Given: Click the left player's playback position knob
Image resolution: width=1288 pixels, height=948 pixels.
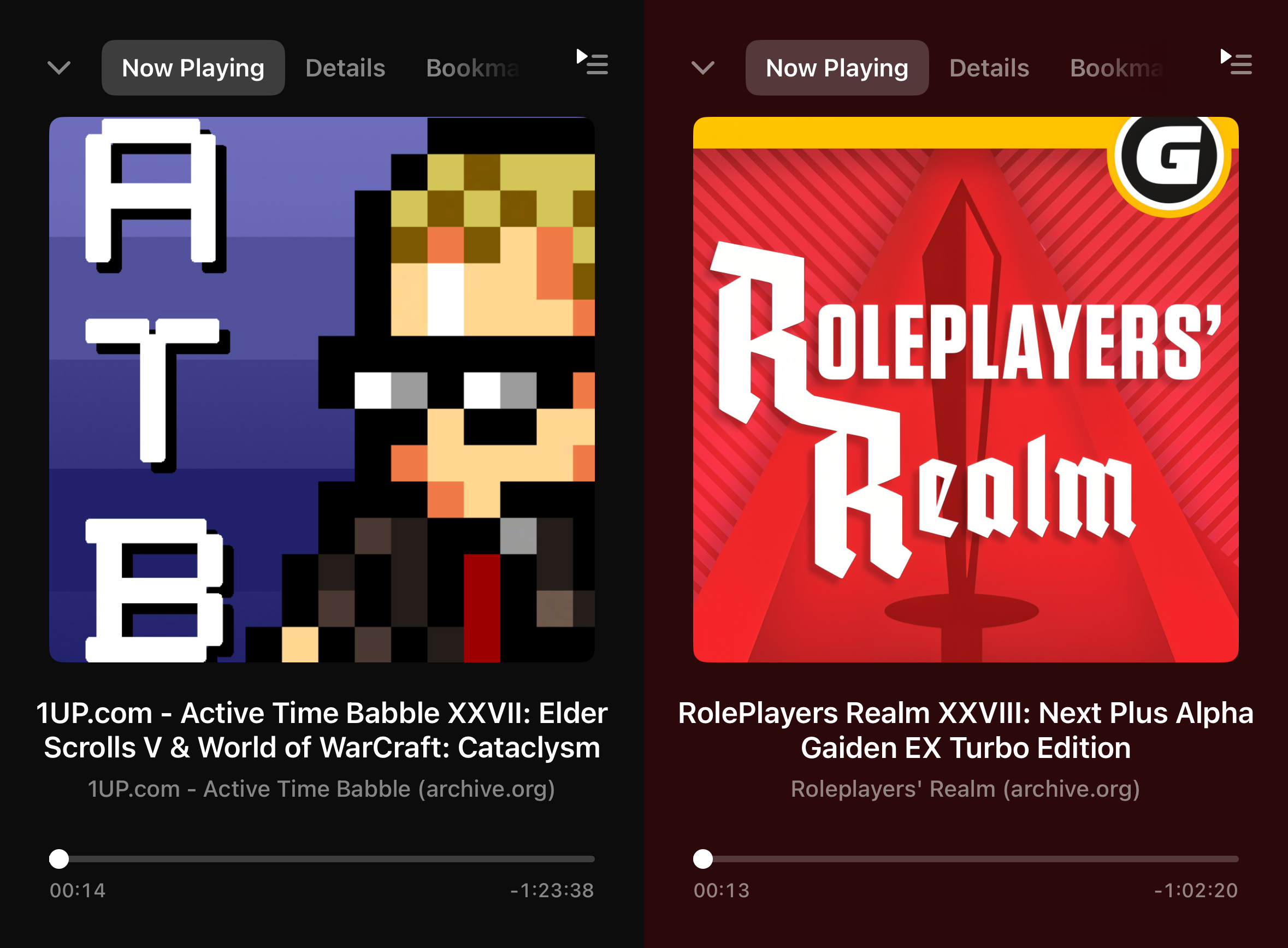Looking at the screenshot, I should [x=58, y=859].
